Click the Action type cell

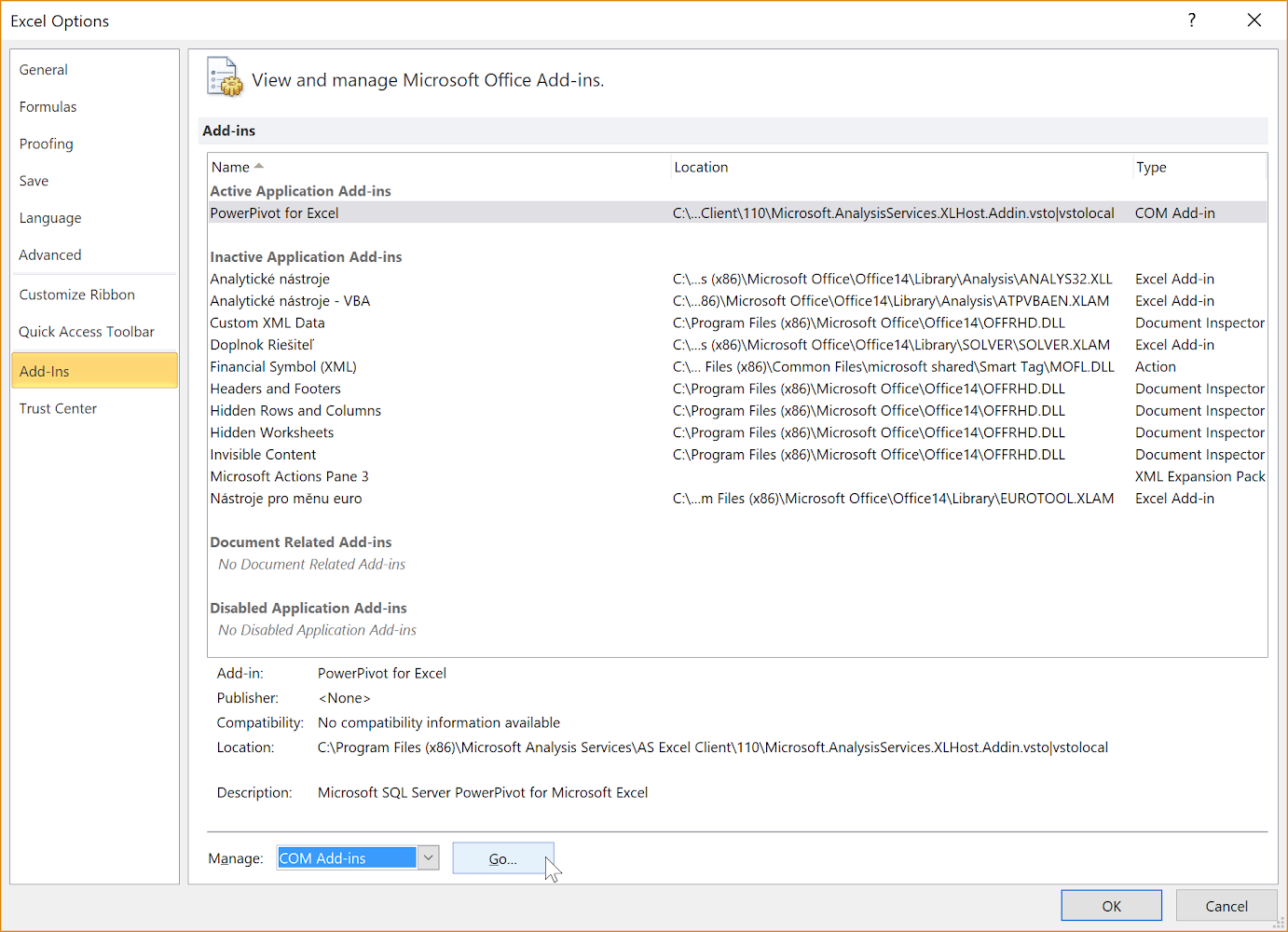[x=1156, y=367]
